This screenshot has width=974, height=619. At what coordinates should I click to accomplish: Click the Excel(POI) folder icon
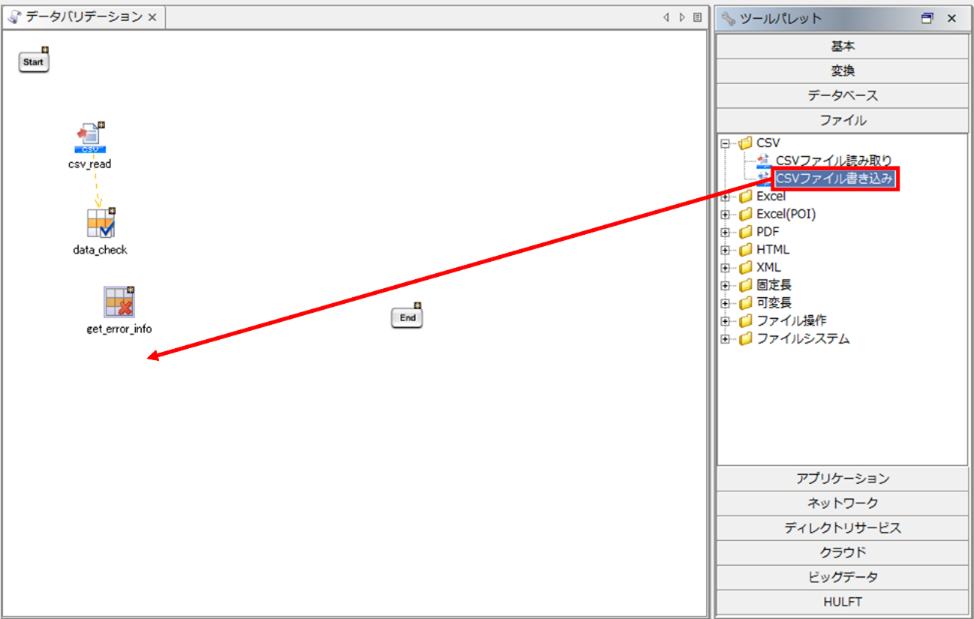pyautogui.click(x=746, y=214)
